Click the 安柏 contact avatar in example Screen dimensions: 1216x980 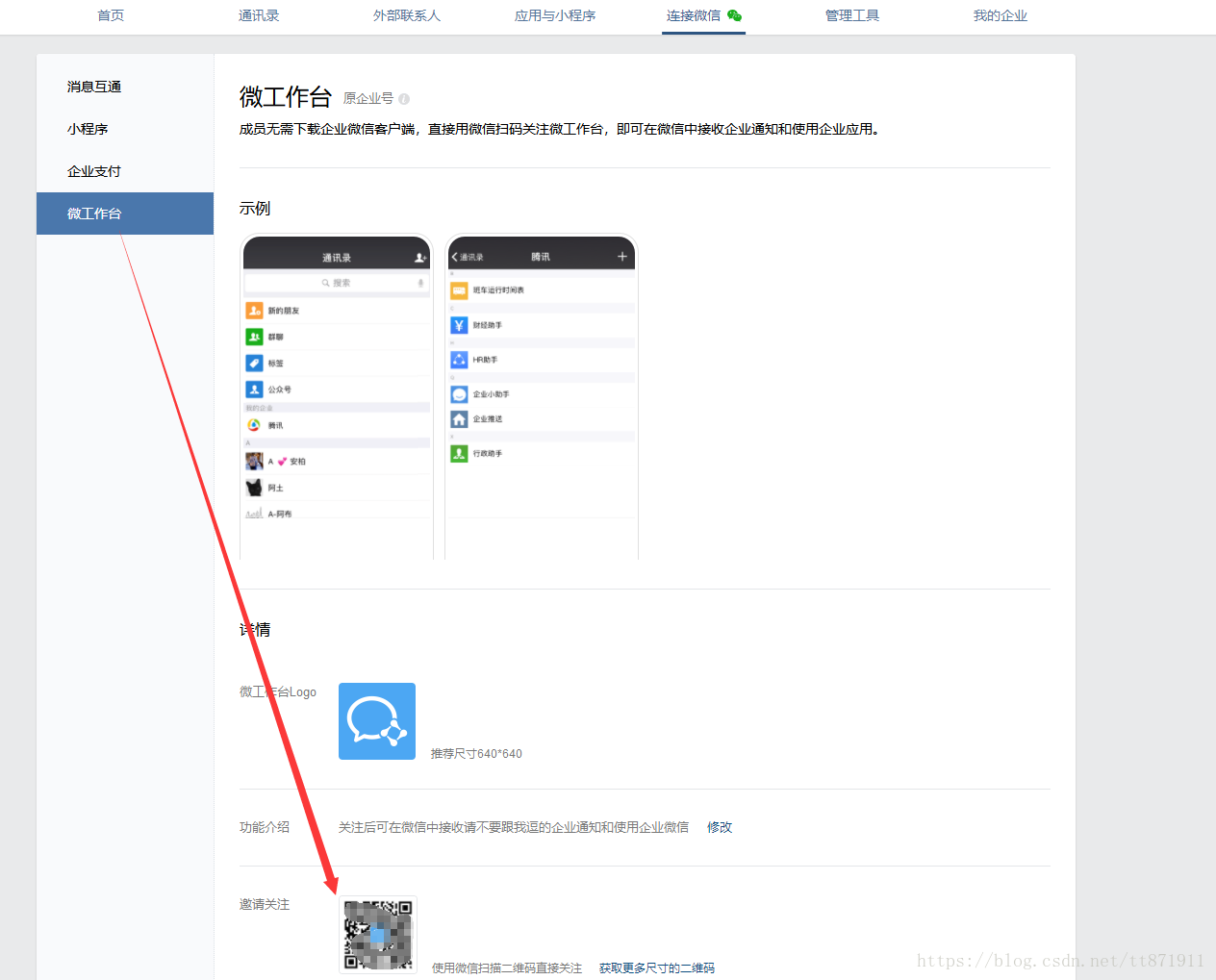(x=254, y=461)
